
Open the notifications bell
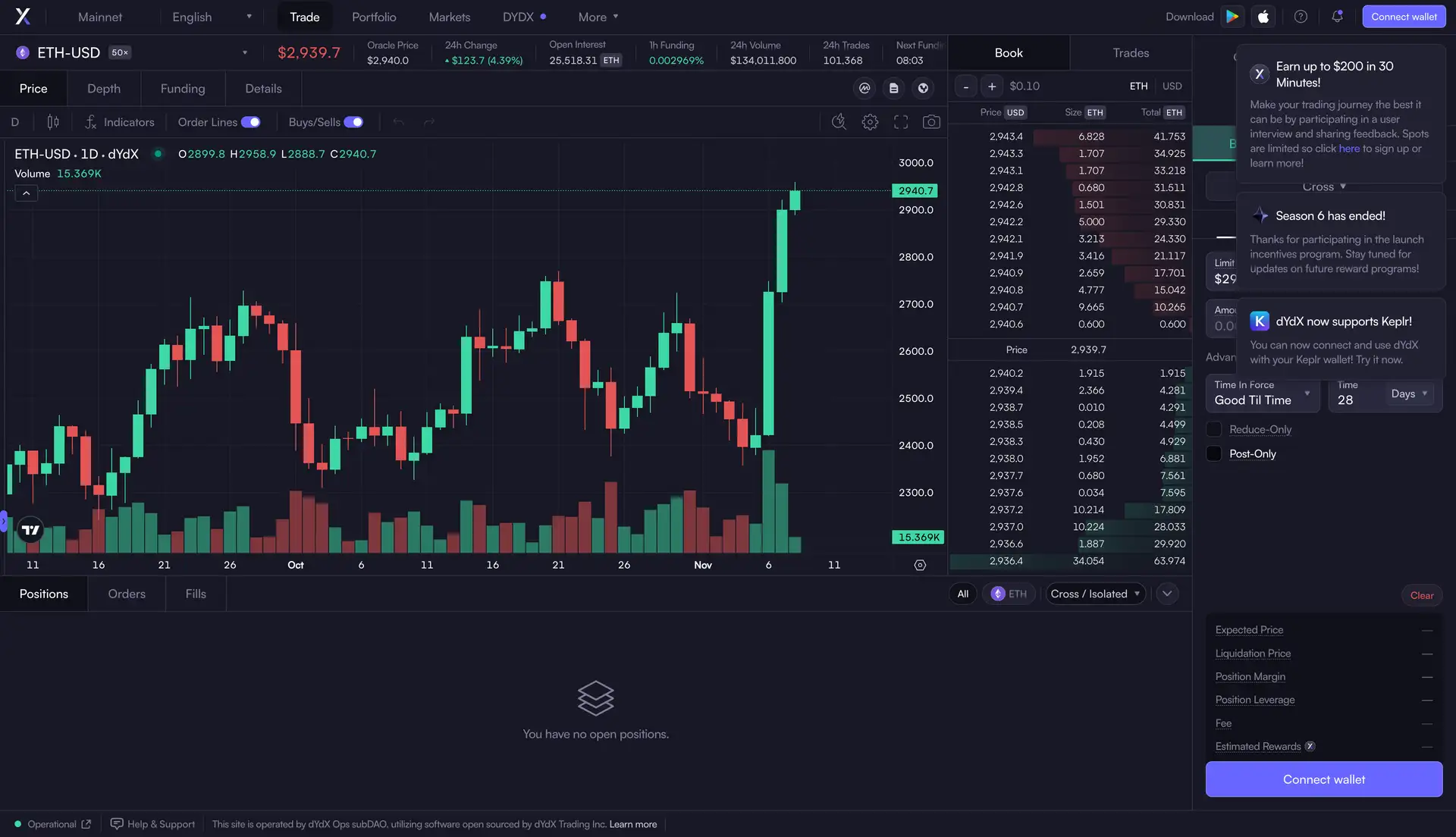point(1337,17)
